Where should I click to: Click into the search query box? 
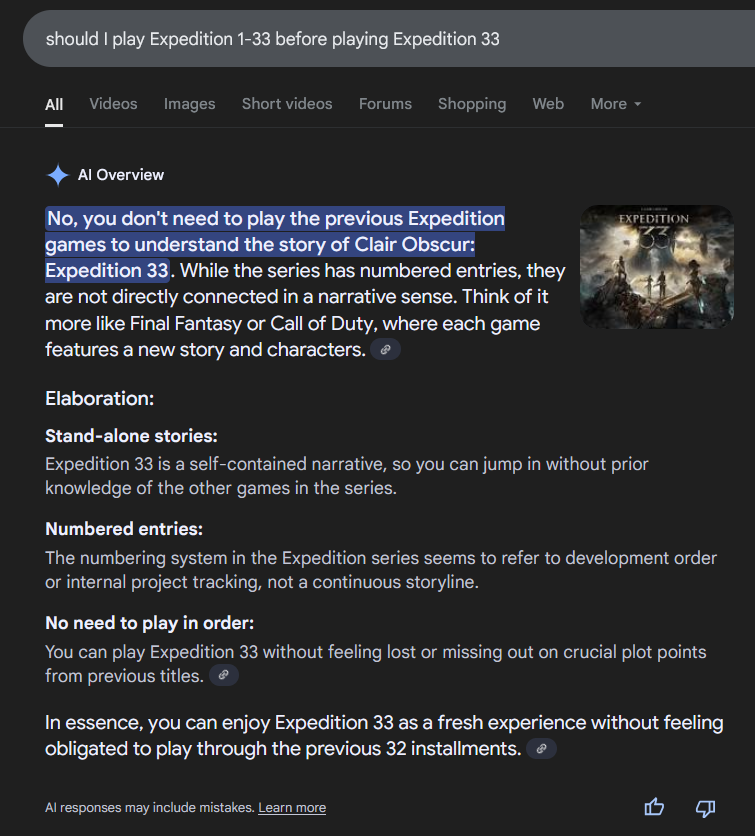point(389,39)
